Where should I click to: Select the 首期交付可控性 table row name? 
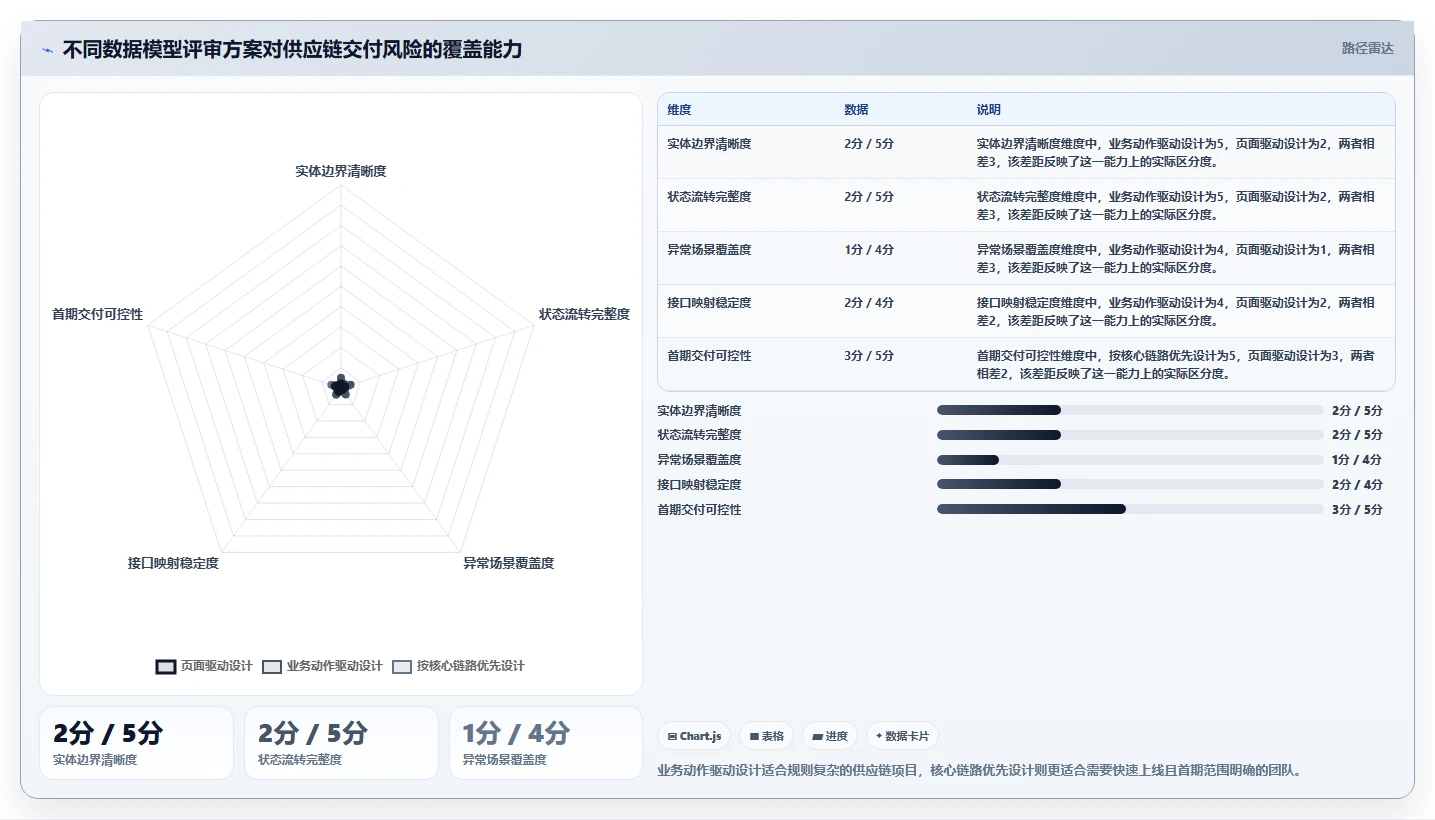709,356
